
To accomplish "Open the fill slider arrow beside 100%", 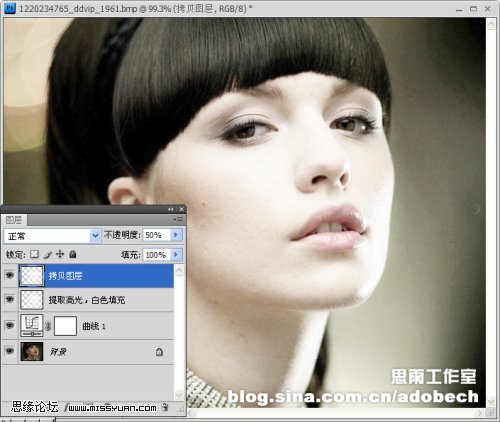I will pyautogui.click(x=176, y=255).
